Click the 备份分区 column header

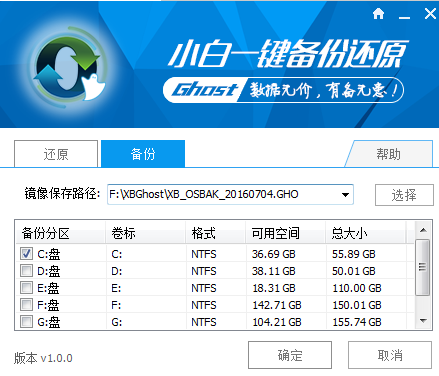pos(61,233)
